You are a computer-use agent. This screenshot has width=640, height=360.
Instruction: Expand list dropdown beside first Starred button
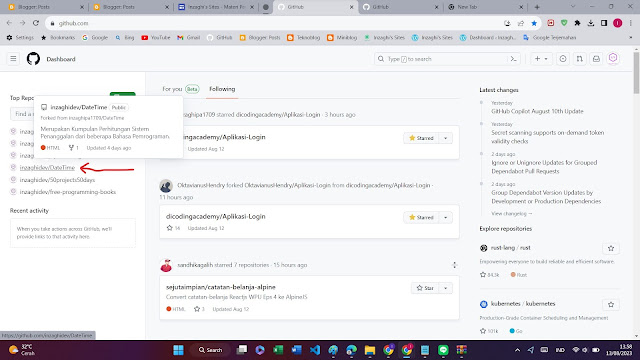(446, 138)
